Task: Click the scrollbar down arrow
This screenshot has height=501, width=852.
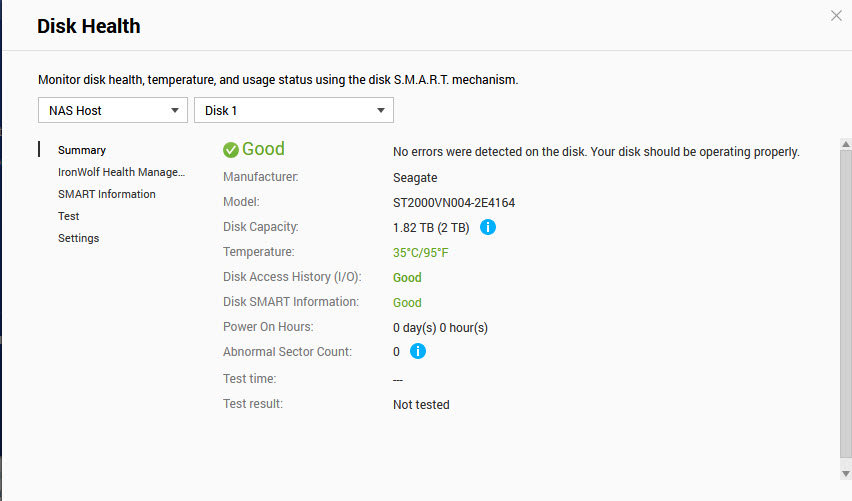Action: [x=845, y=472]
